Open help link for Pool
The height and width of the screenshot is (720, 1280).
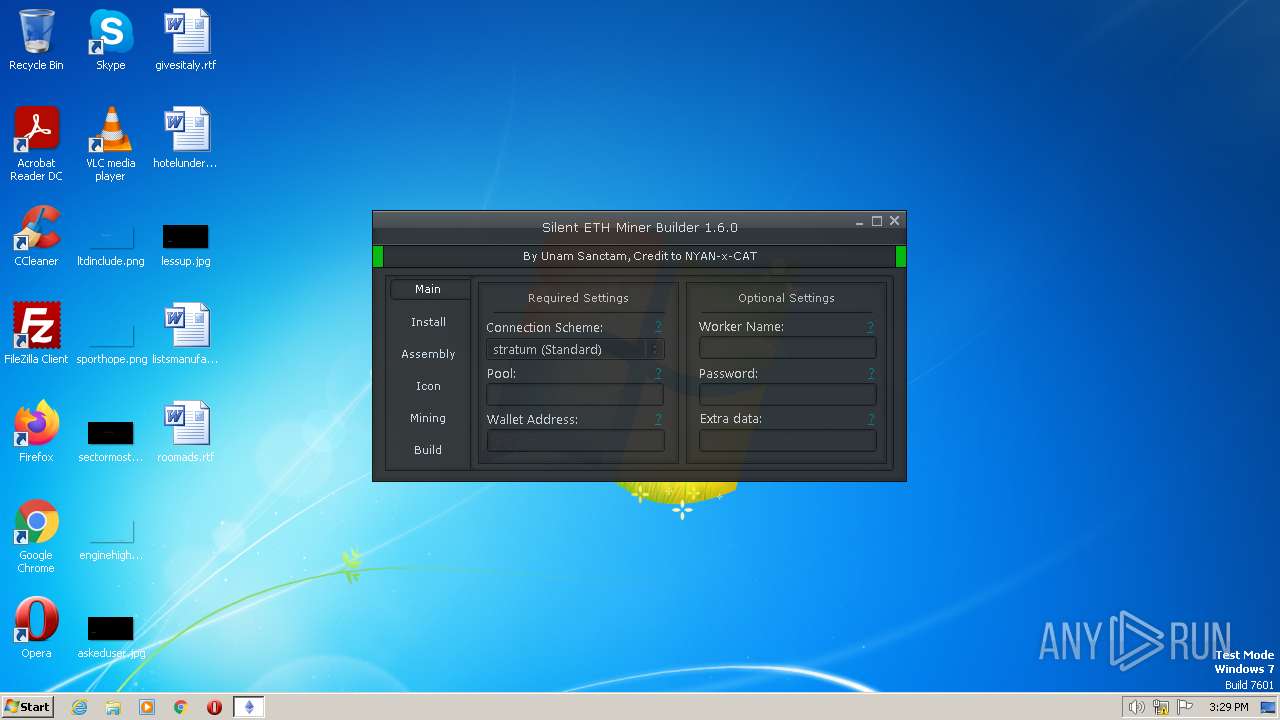pos(658,373)
